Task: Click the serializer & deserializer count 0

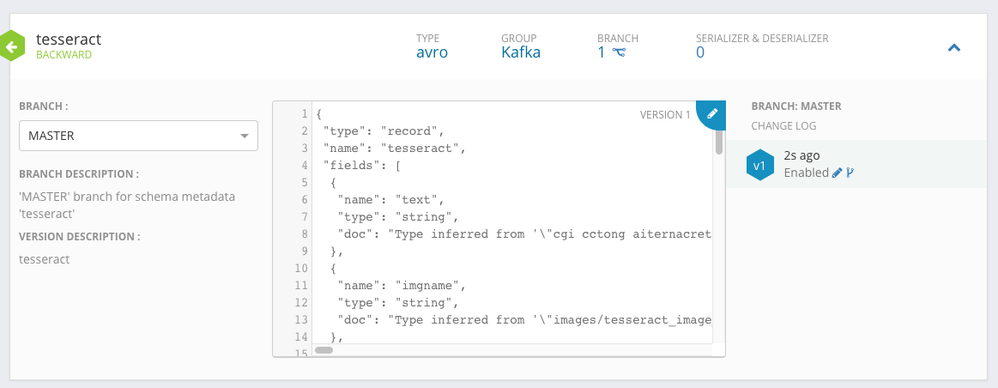Action: (x=700, y=52)
